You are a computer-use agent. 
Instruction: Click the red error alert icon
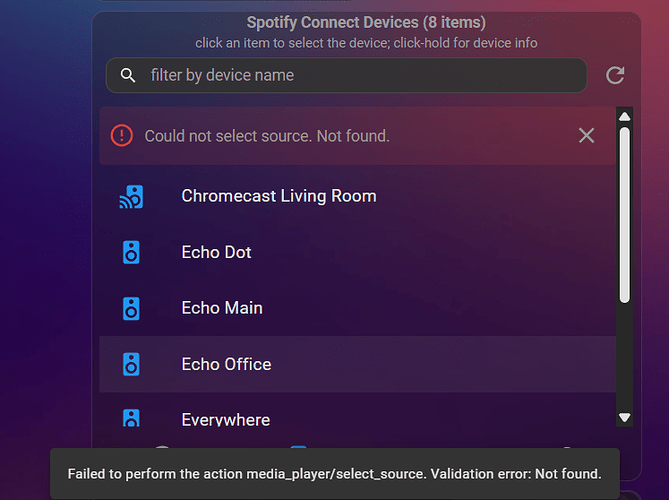122,136
